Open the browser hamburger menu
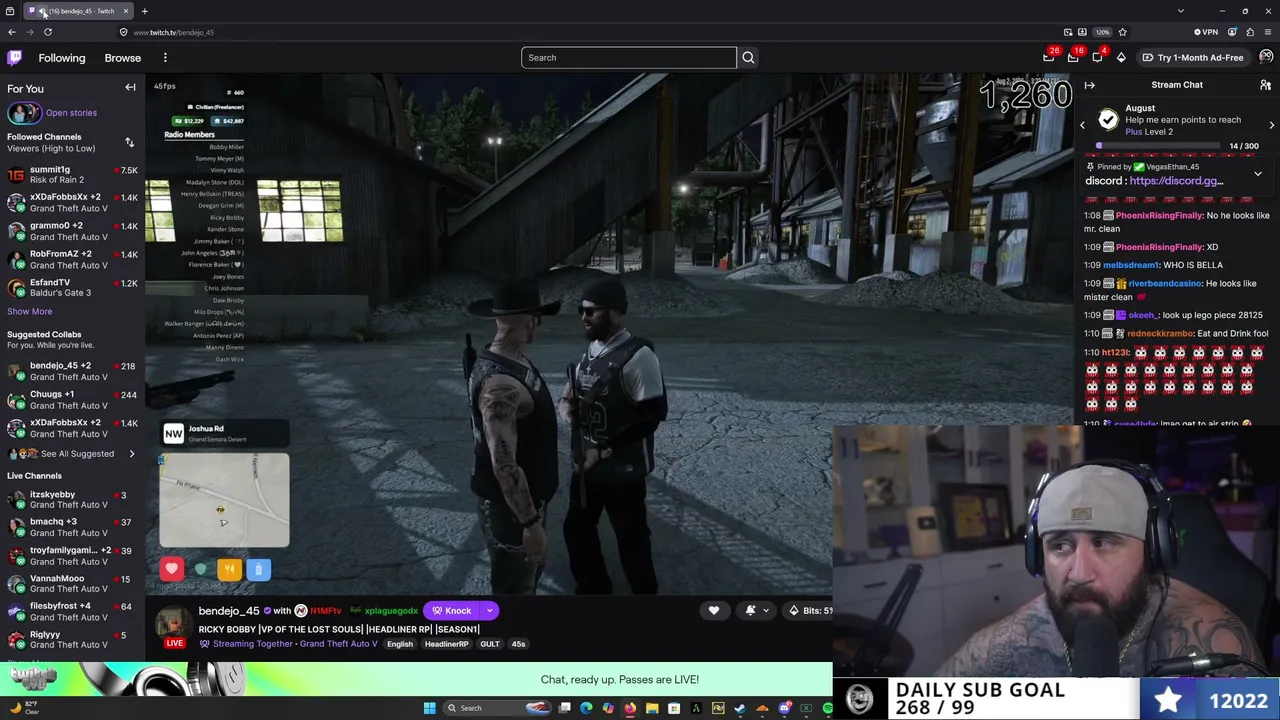This screenshot has width=1280, height=720. 1268,32
